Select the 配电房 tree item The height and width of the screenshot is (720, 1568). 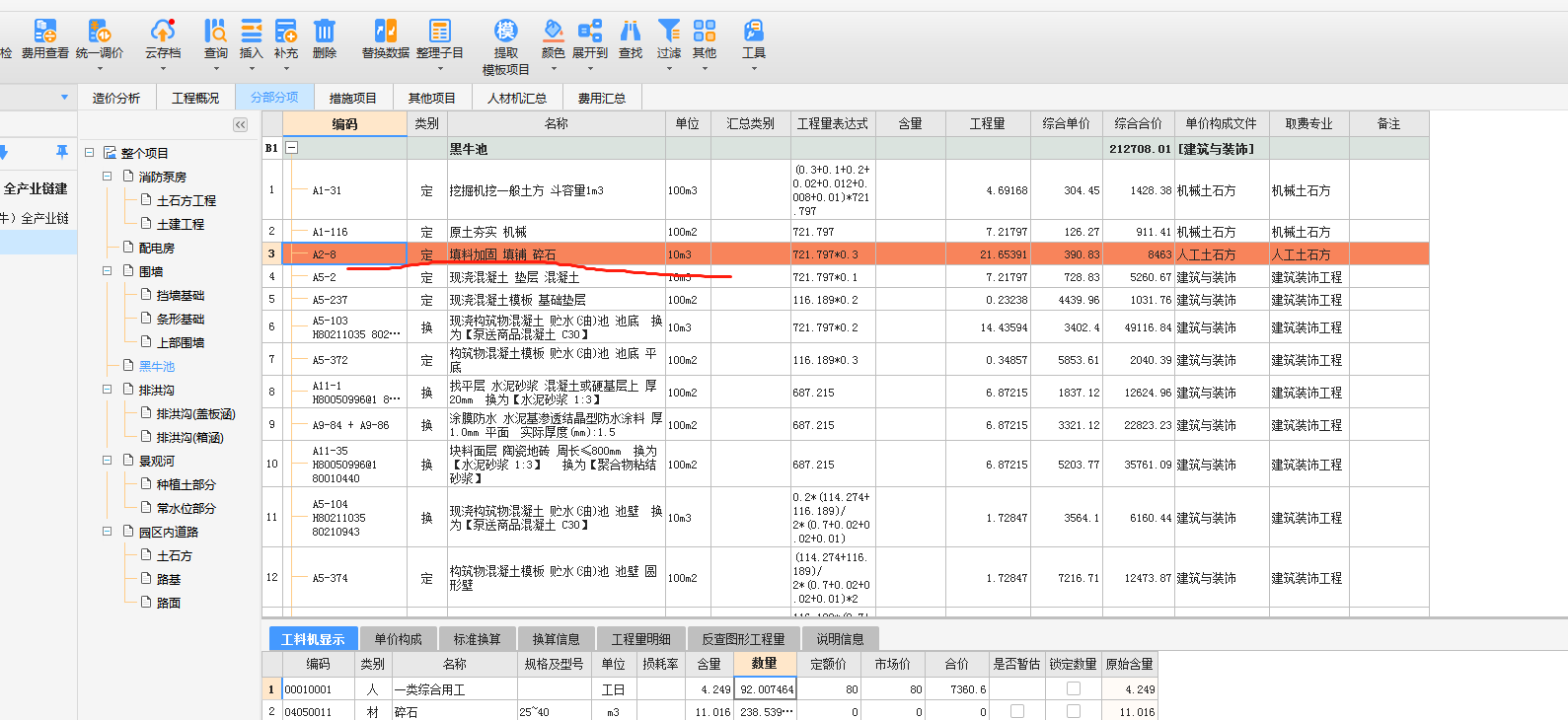click(x=156, y=248)
